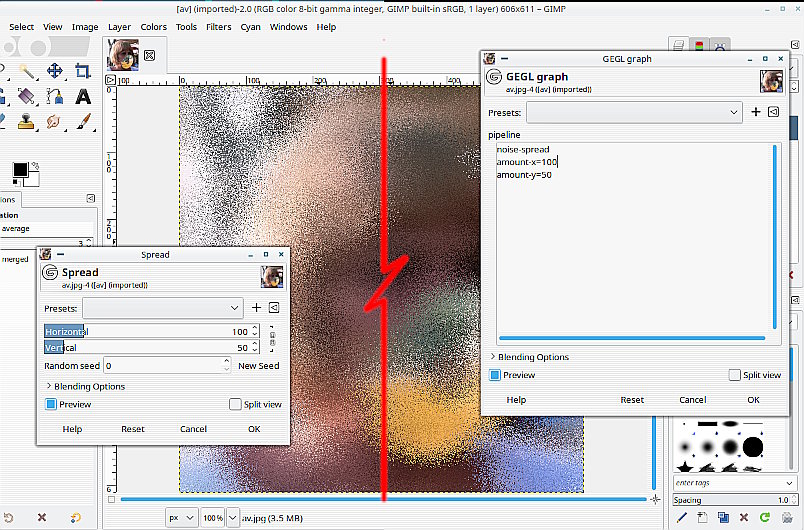Refresh the brushes list
This screenshot has height=530, width=804.
pyautogui.click(x=765, y=517)
